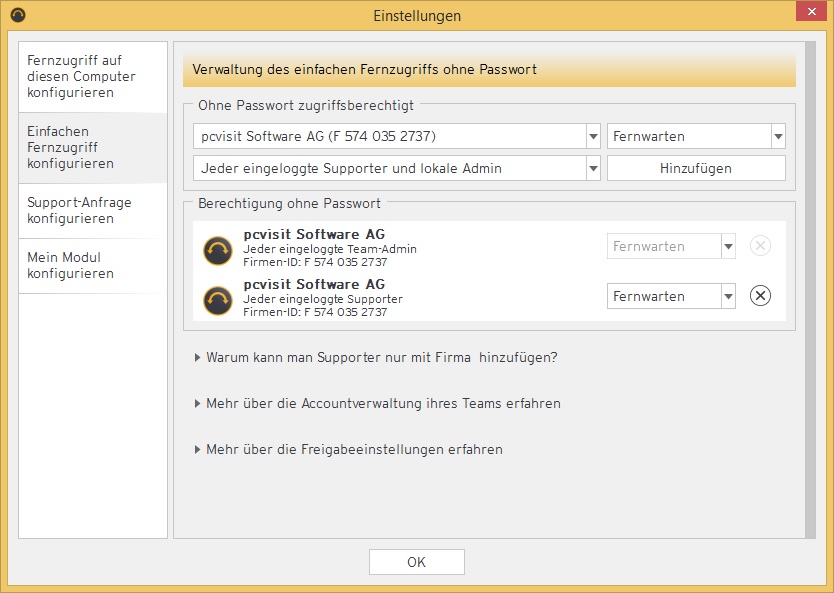This screenshot has width=834, height=593.
Task: Expand 'Mehr über die Freigabeeinstellungen erfahren'
Action: 353,450
